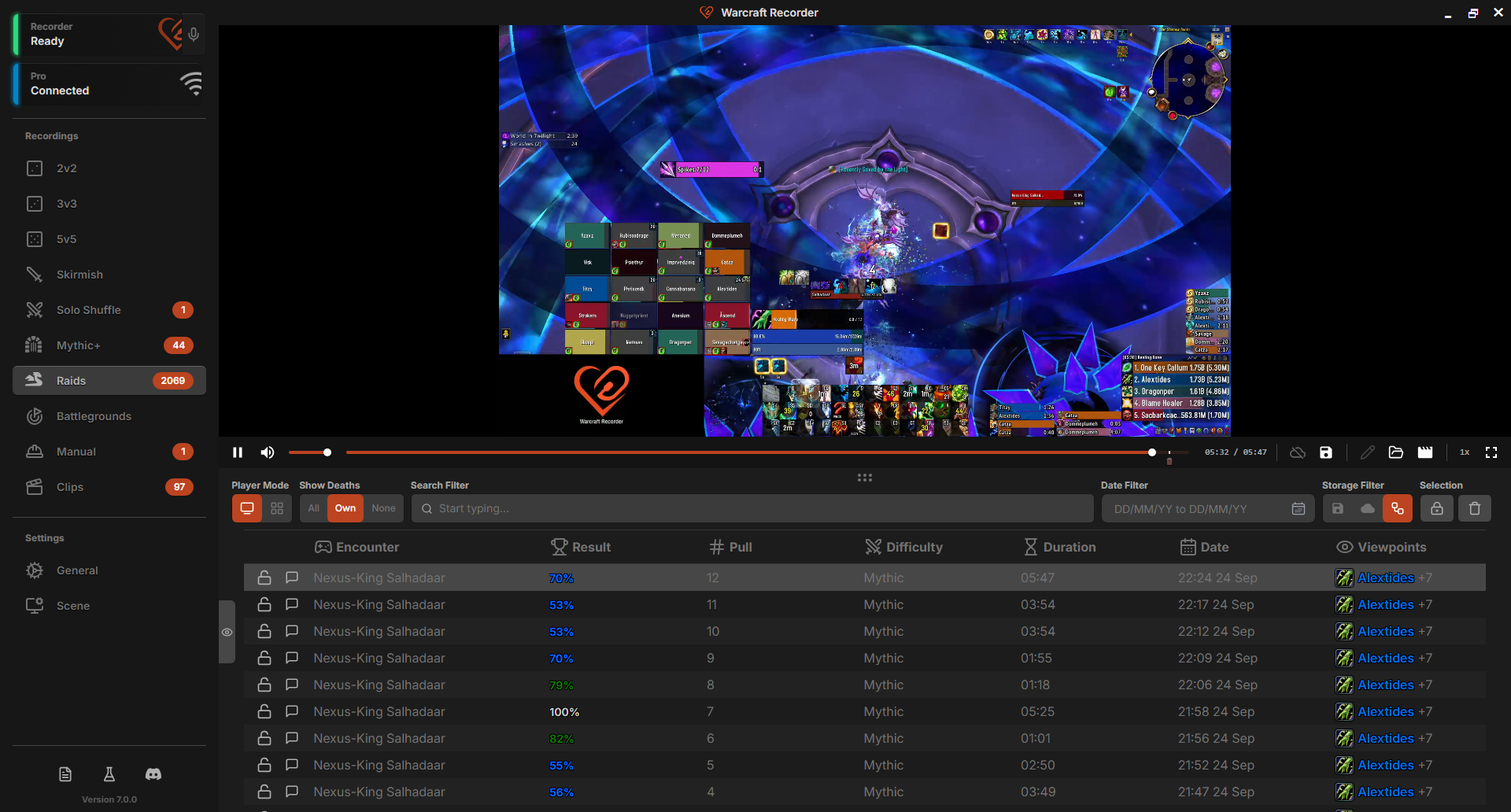Open the comment icon on pull 12 row
Viewport: 1511px width, 812px height.
pos(292,578)
